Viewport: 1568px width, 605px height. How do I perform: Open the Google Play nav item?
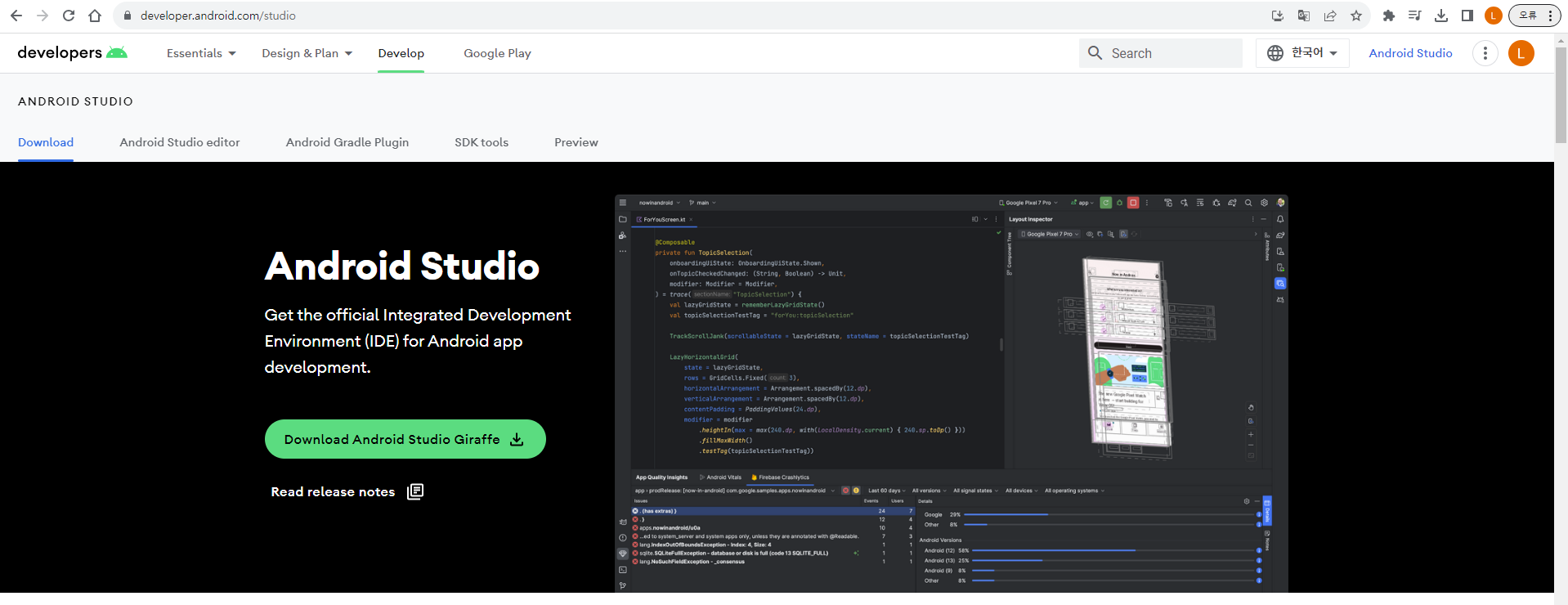point(497,53)
